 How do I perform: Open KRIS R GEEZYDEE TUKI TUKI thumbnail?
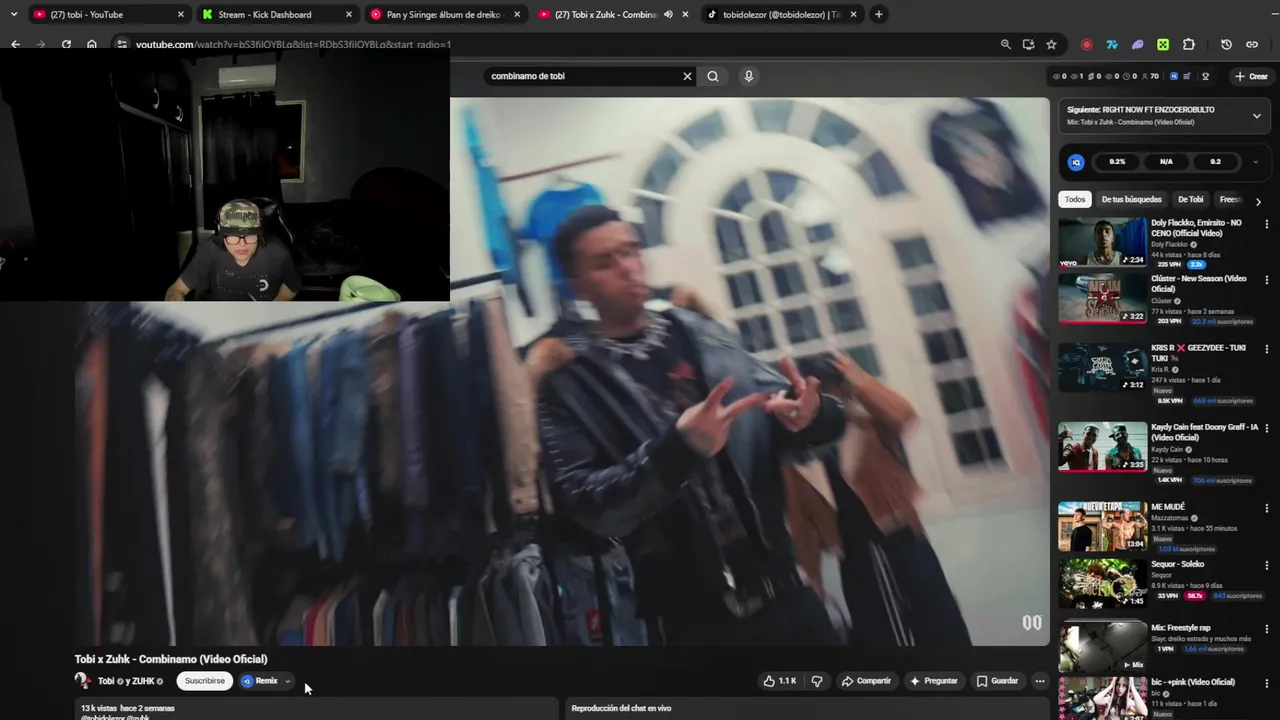point(1103,367)
